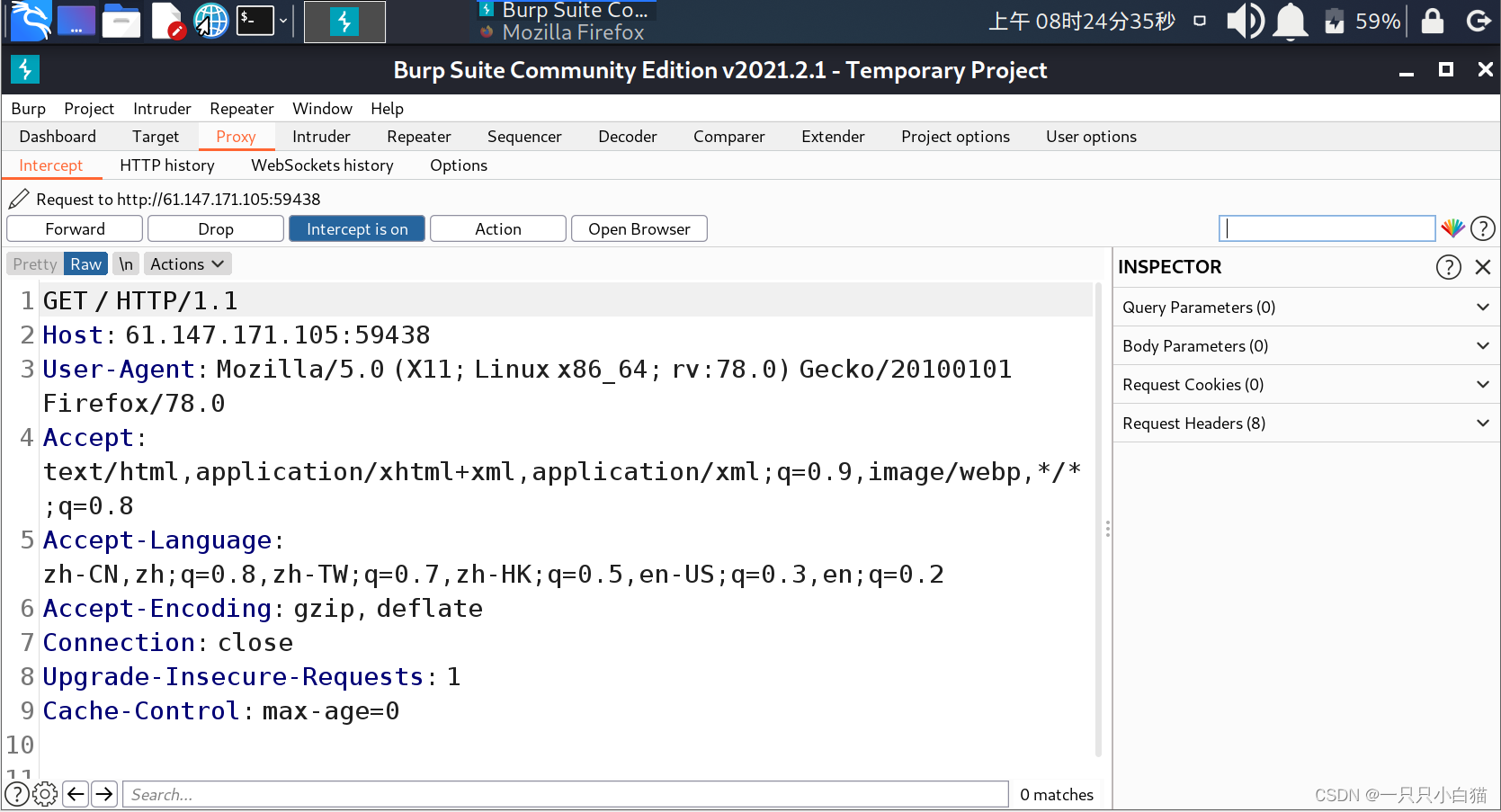Viewport: 1501px width, 812px height.
Task: Open the Project menu
Action: tap(89, 109)
